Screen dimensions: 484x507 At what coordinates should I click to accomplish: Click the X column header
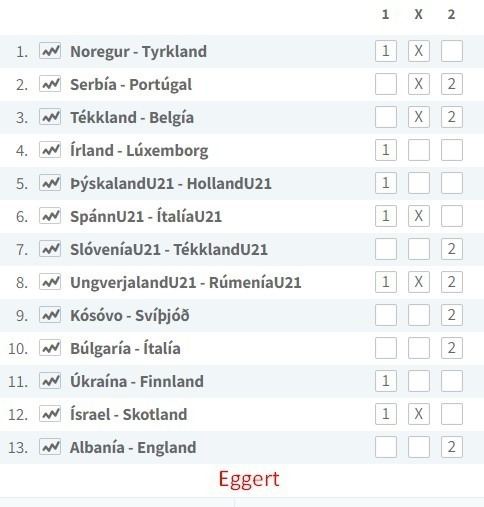(418, 14)
